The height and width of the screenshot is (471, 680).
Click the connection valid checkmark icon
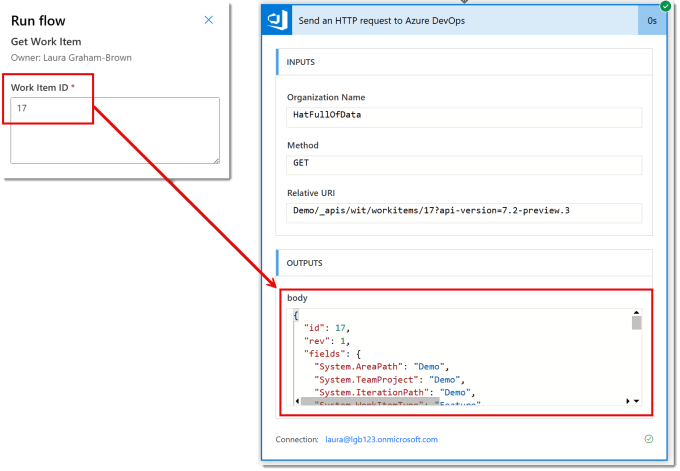[649, 439]
